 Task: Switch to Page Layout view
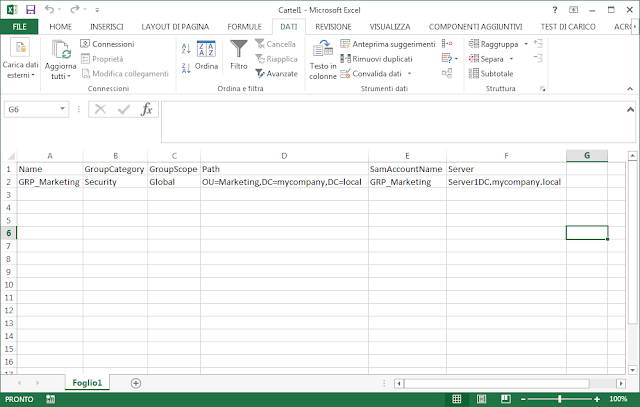click(481, 399)
